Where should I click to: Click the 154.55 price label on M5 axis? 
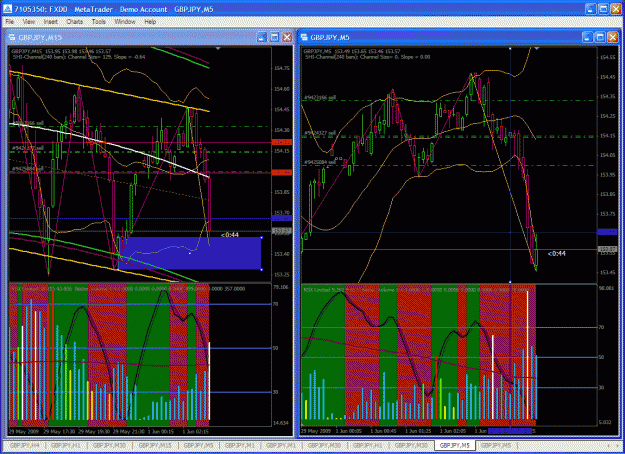tap(607, 57)
